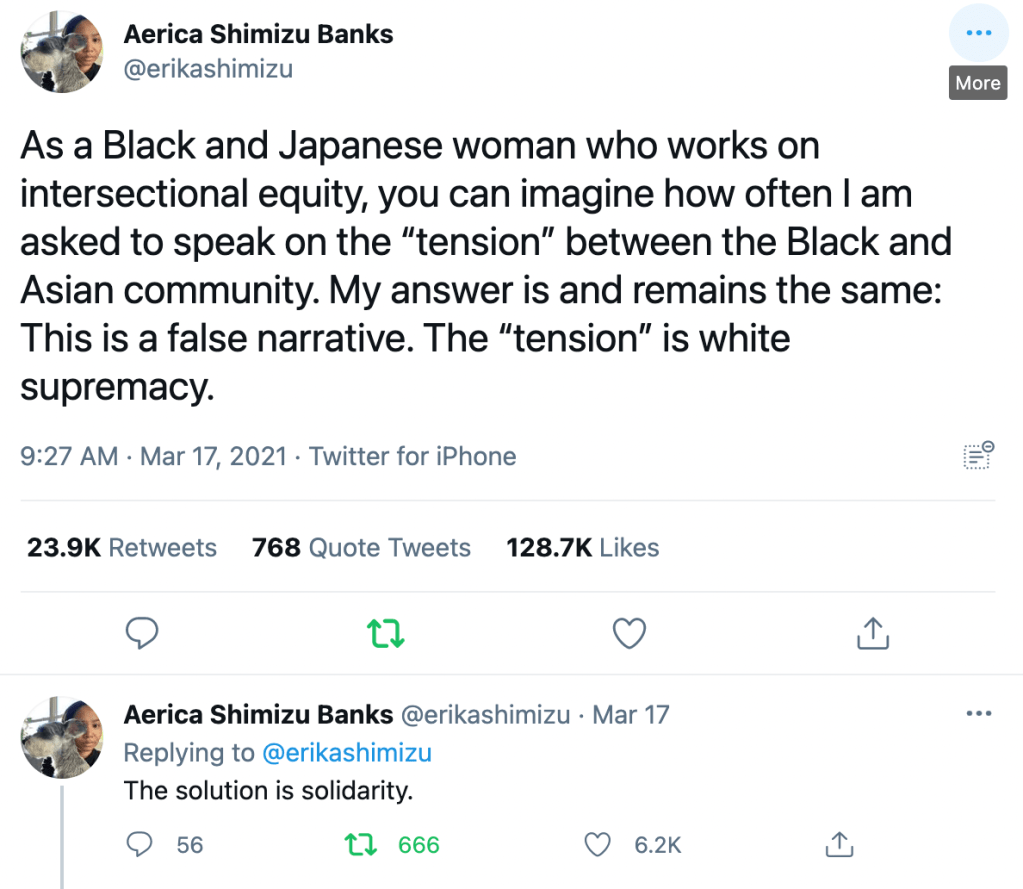Open Aerica Shimizu Banks' profile from main tweet name
This screenshot has height=889, width=1023.
pyautogui.click(x=258, y=33)
